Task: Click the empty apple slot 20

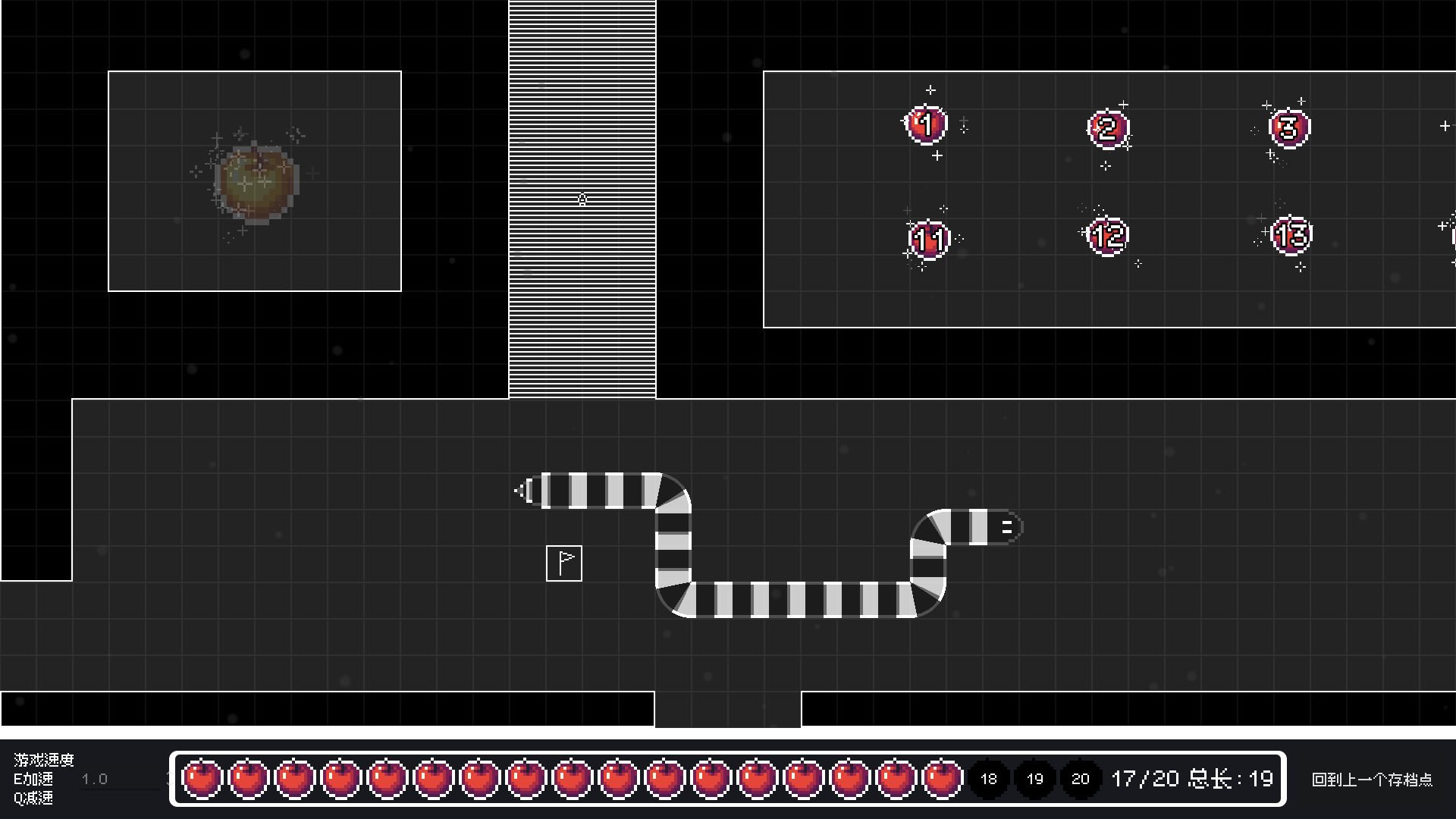Action: point(1081,779)
